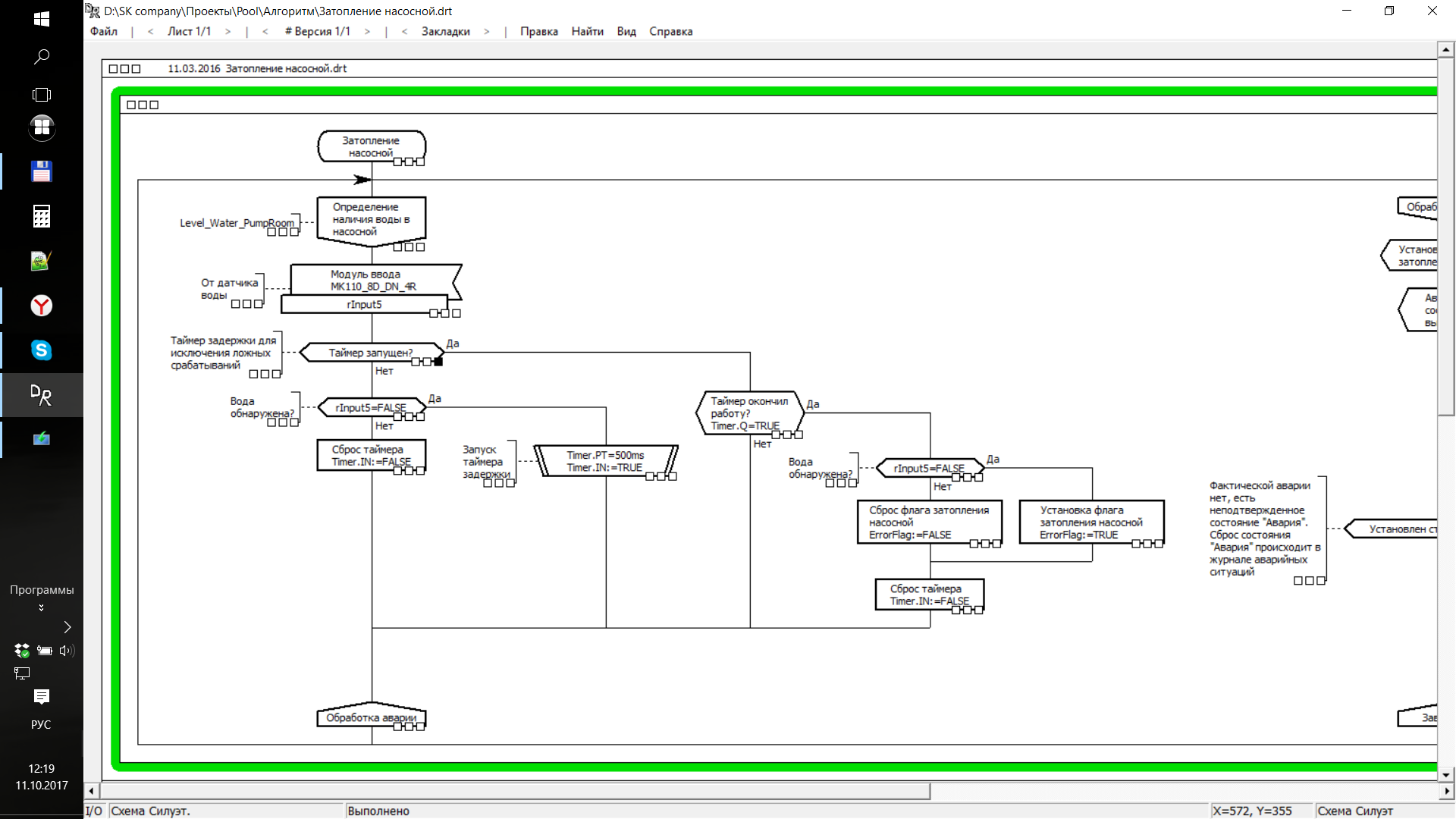Go to next sheet arrow after Лист 1/1
The width and height of the screenshot is (1456, 819).
click(x=227, y=31)
